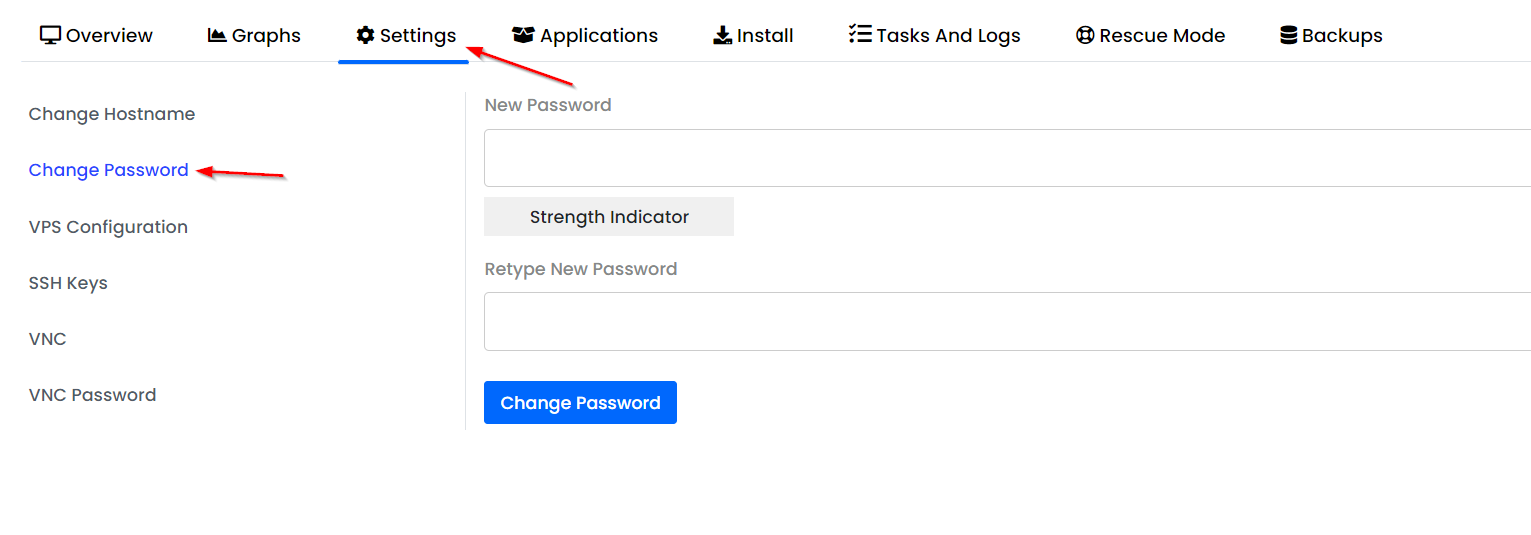Open the VNC Password settings entry
Screen dimensions: 1531x535
click(93, 395)
